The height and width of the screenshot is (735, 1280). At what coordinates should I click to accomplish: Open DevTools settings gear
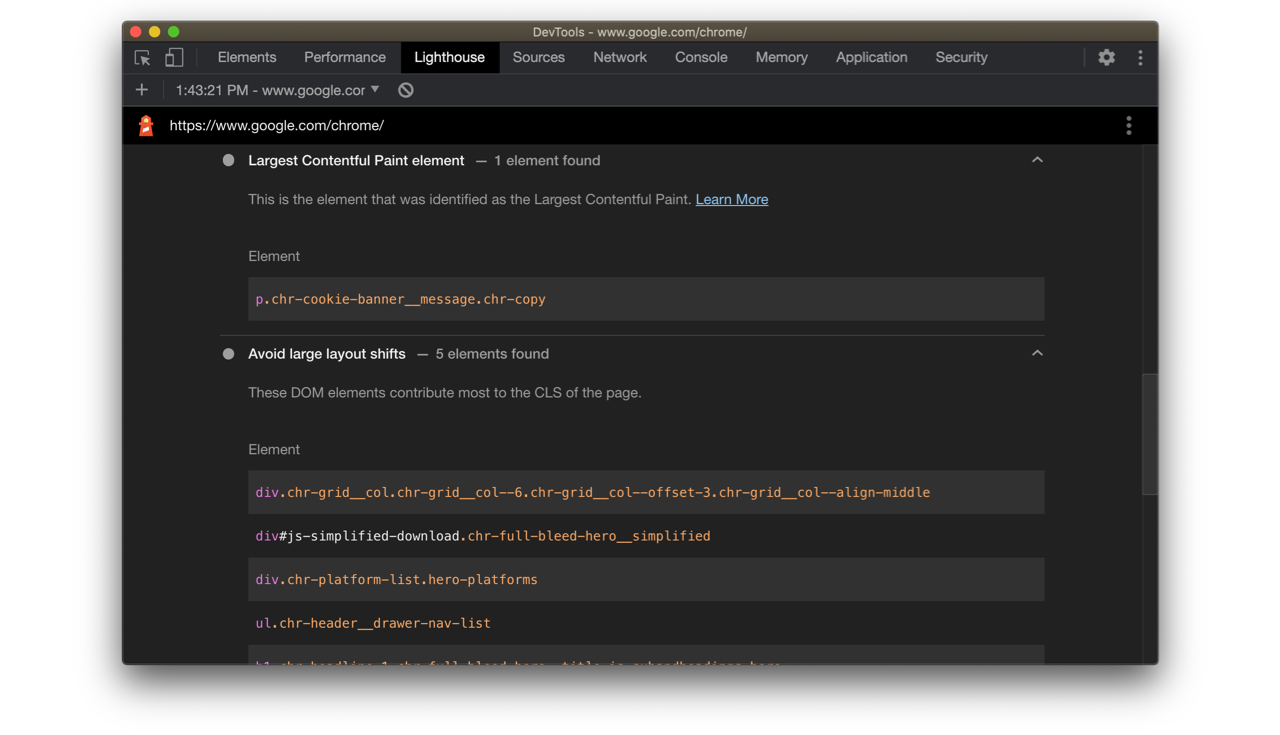(x=1106, y=58)
